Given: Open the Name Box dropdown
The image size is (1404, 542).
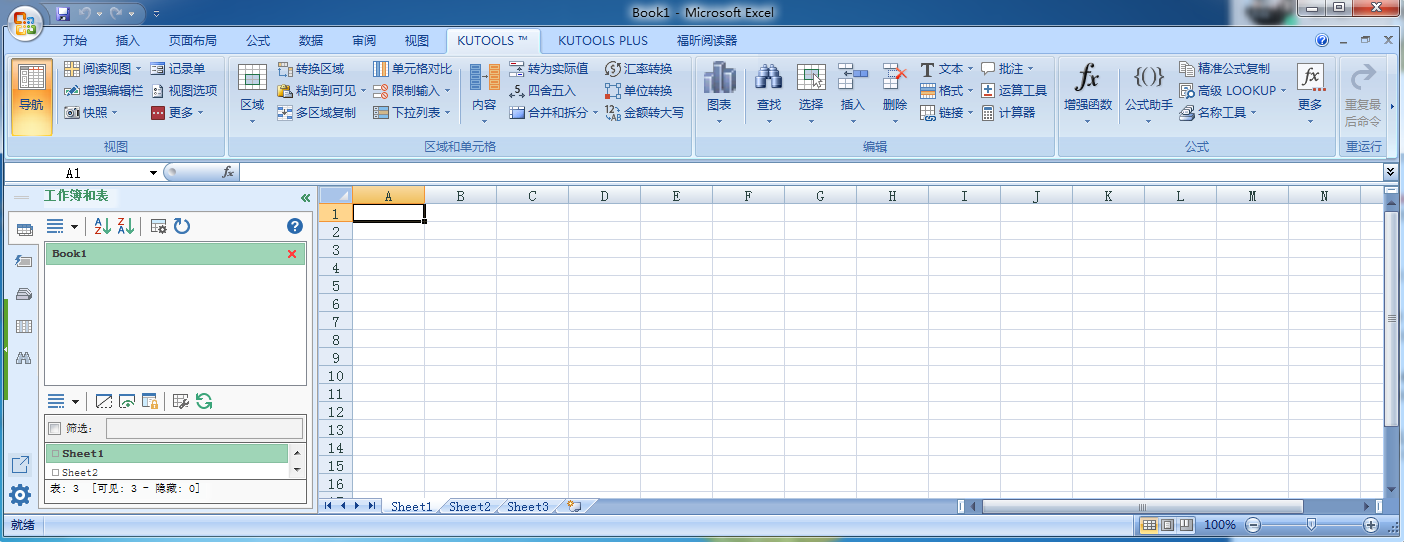Looking at the screenshot, I should point(153,173).
